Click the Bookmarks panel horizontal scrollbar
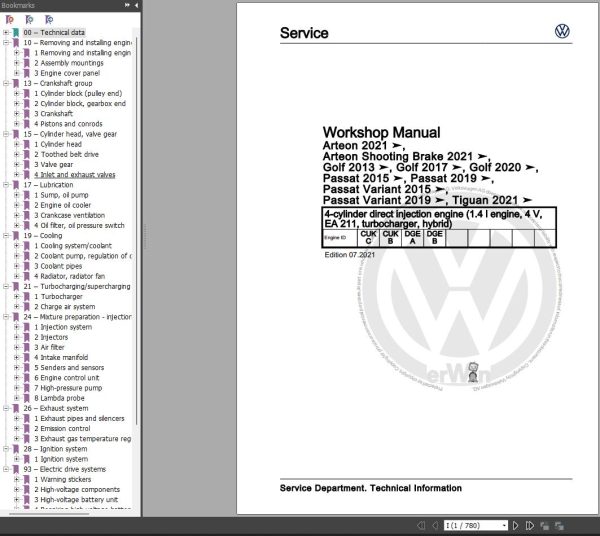The width and height of the screenshot is (600, 536). pyautogui.click(x=49, y=514)
